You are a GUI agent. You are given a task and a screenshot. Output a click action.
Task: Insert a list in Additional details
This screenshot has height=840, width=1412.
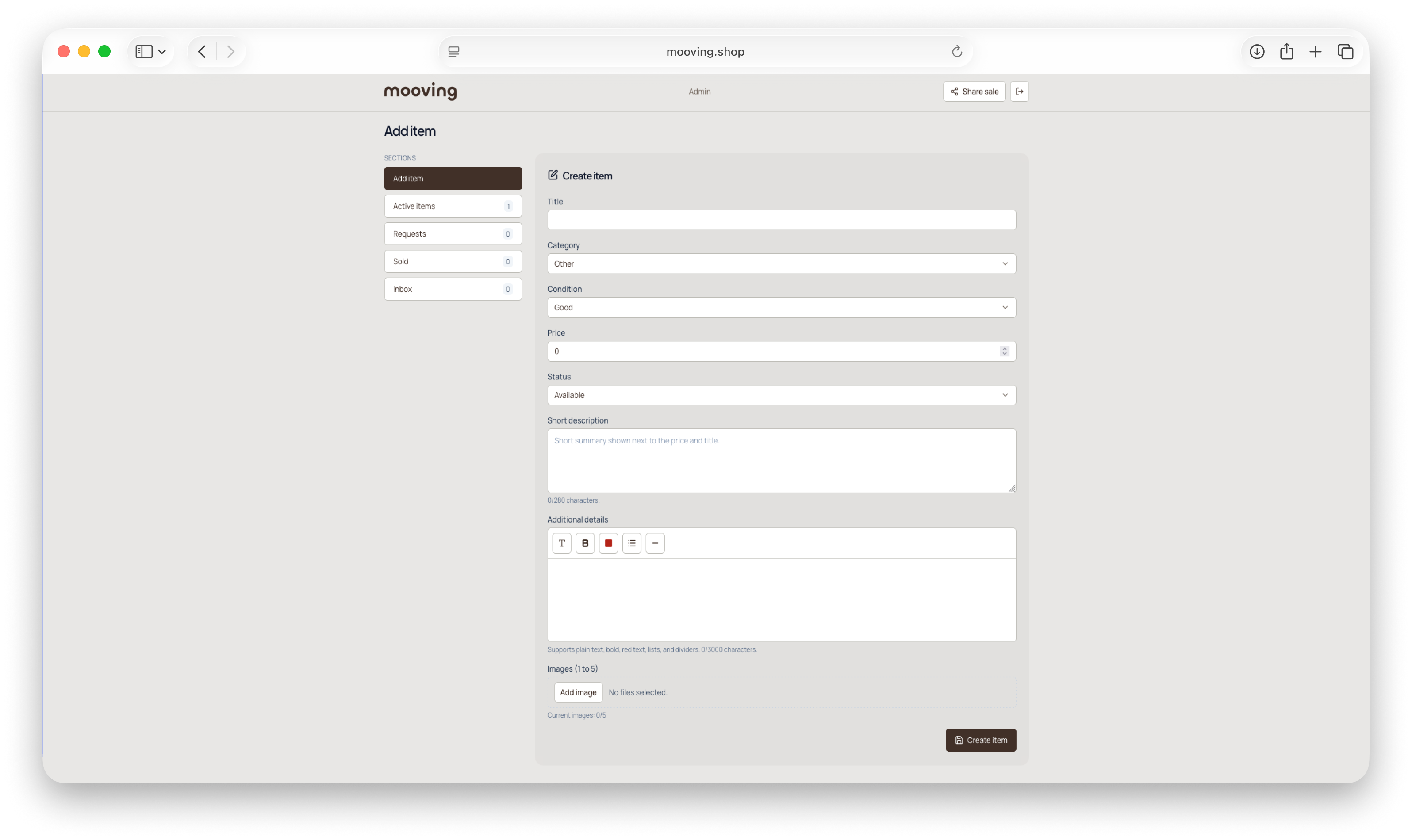pos(631,543)
